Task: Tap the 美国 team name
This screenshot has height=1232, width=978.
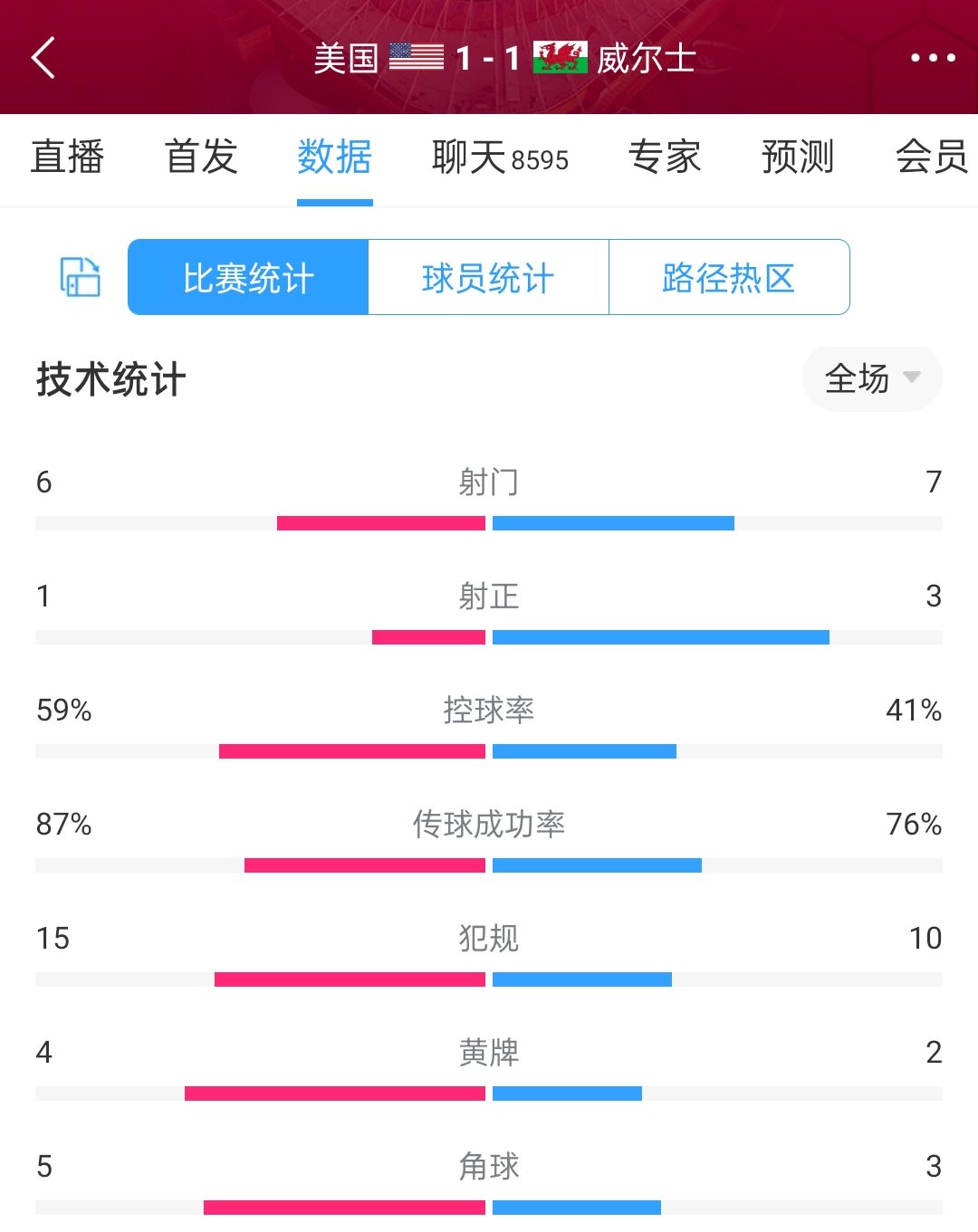Action: coord(345,59)
